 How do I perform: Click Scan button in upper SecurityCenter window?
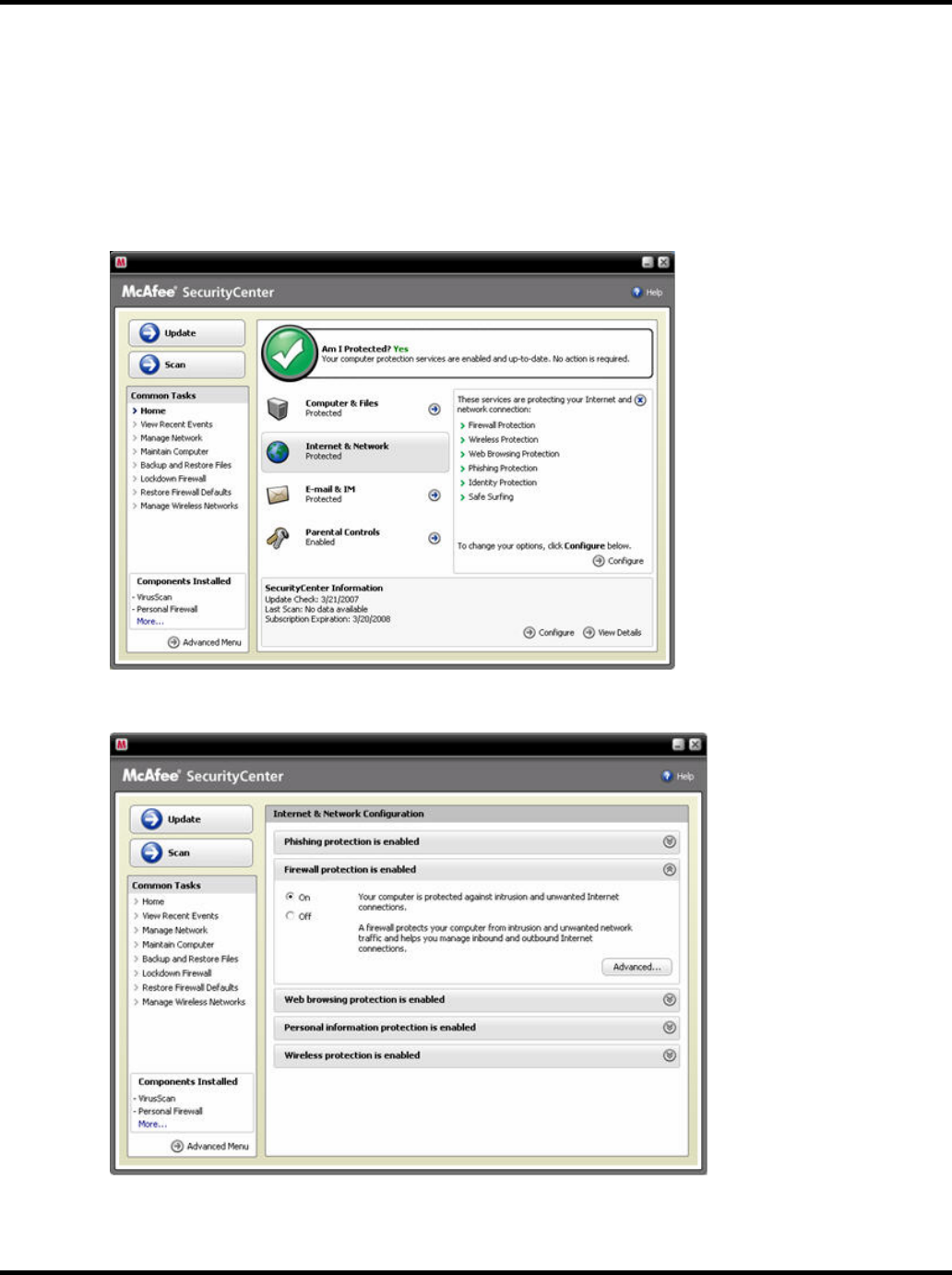tap(187, 364)
